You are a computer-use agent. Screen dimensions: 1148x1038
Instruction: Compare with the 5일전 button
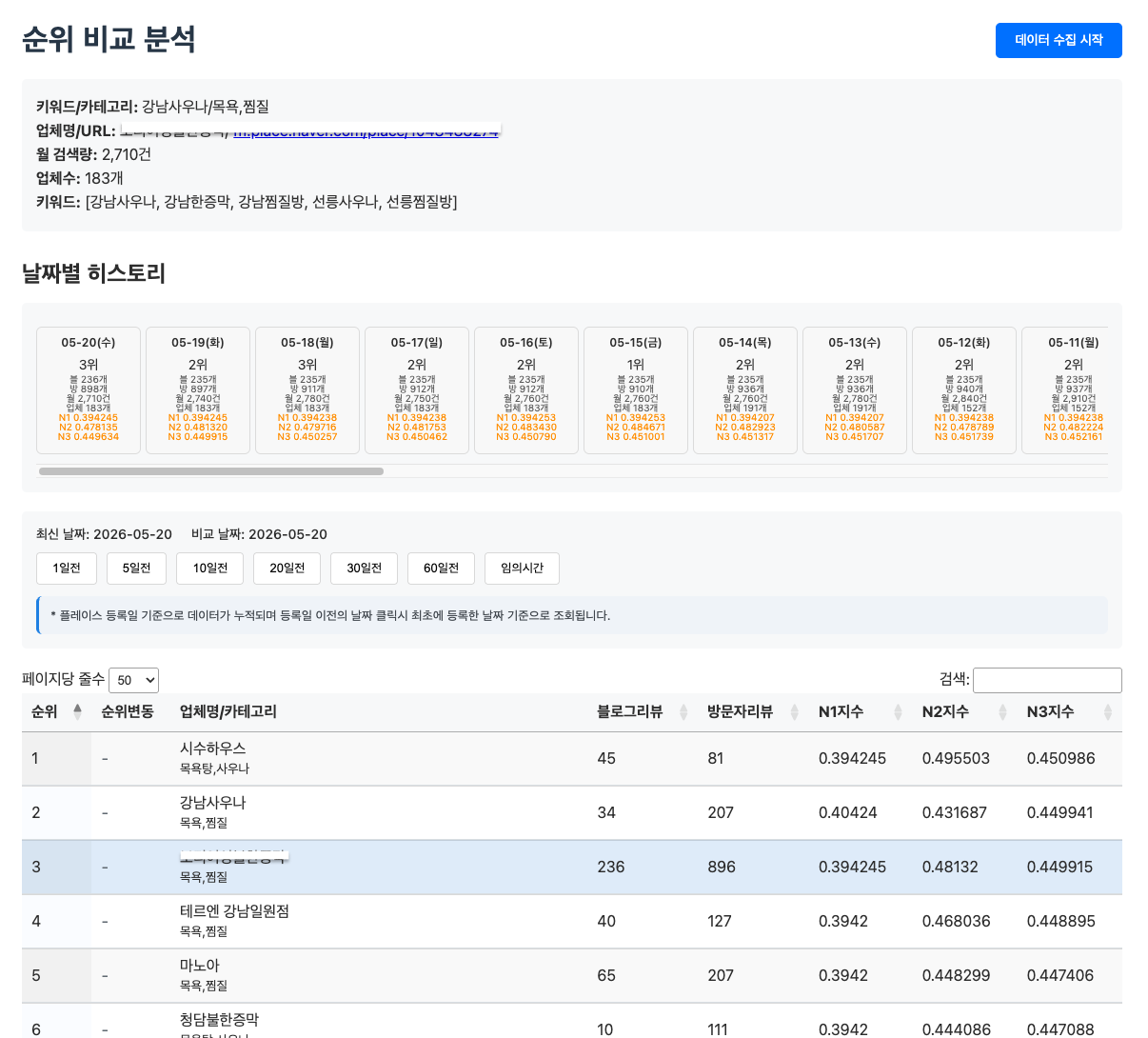coord(136,569)
